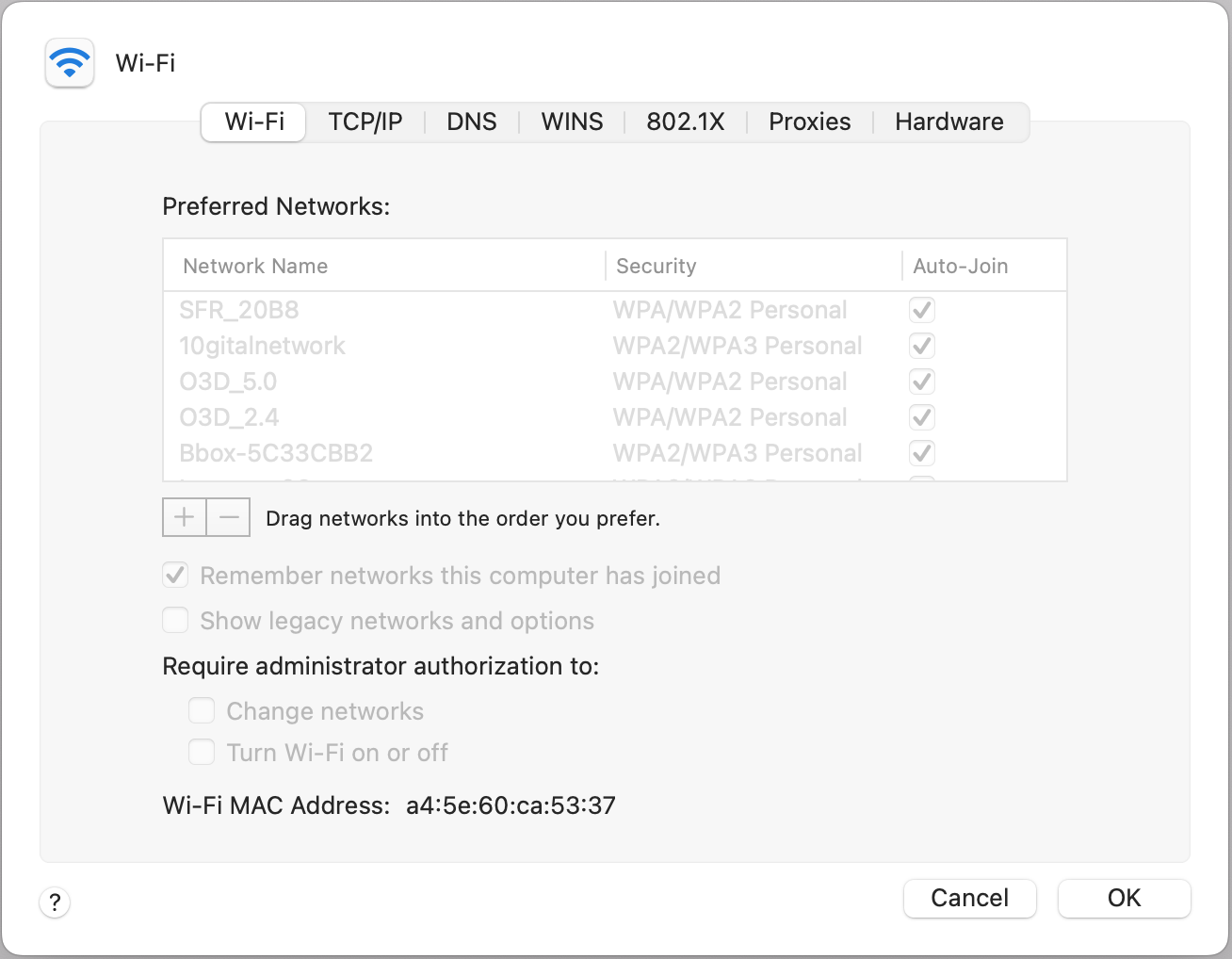Enable Show legacy networks and options
This screenshot has width=1232, height=959.
tap(175, 620)
